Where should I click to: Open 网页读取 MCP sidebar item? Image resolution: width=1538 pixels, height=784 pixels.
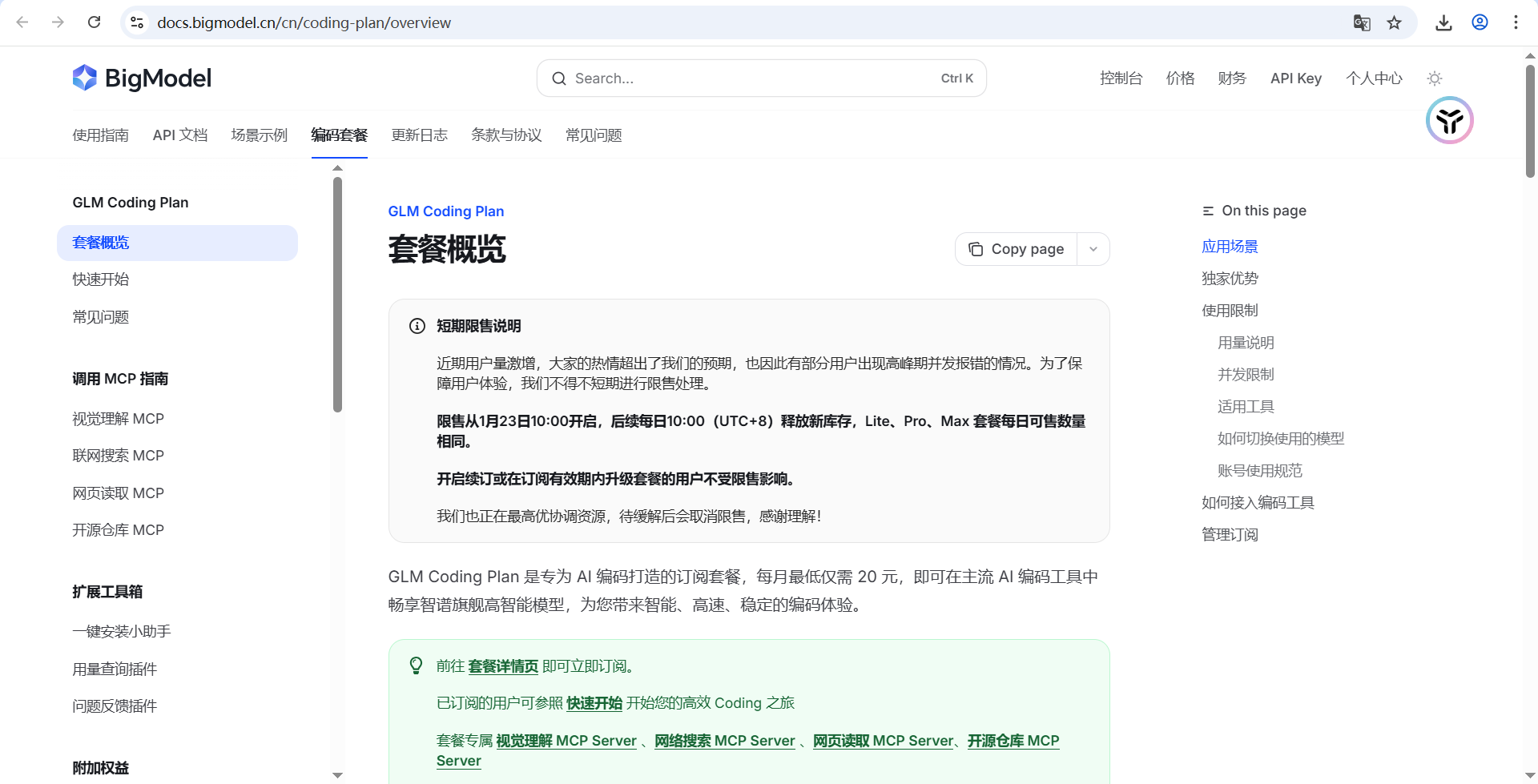tap(118, 493)
